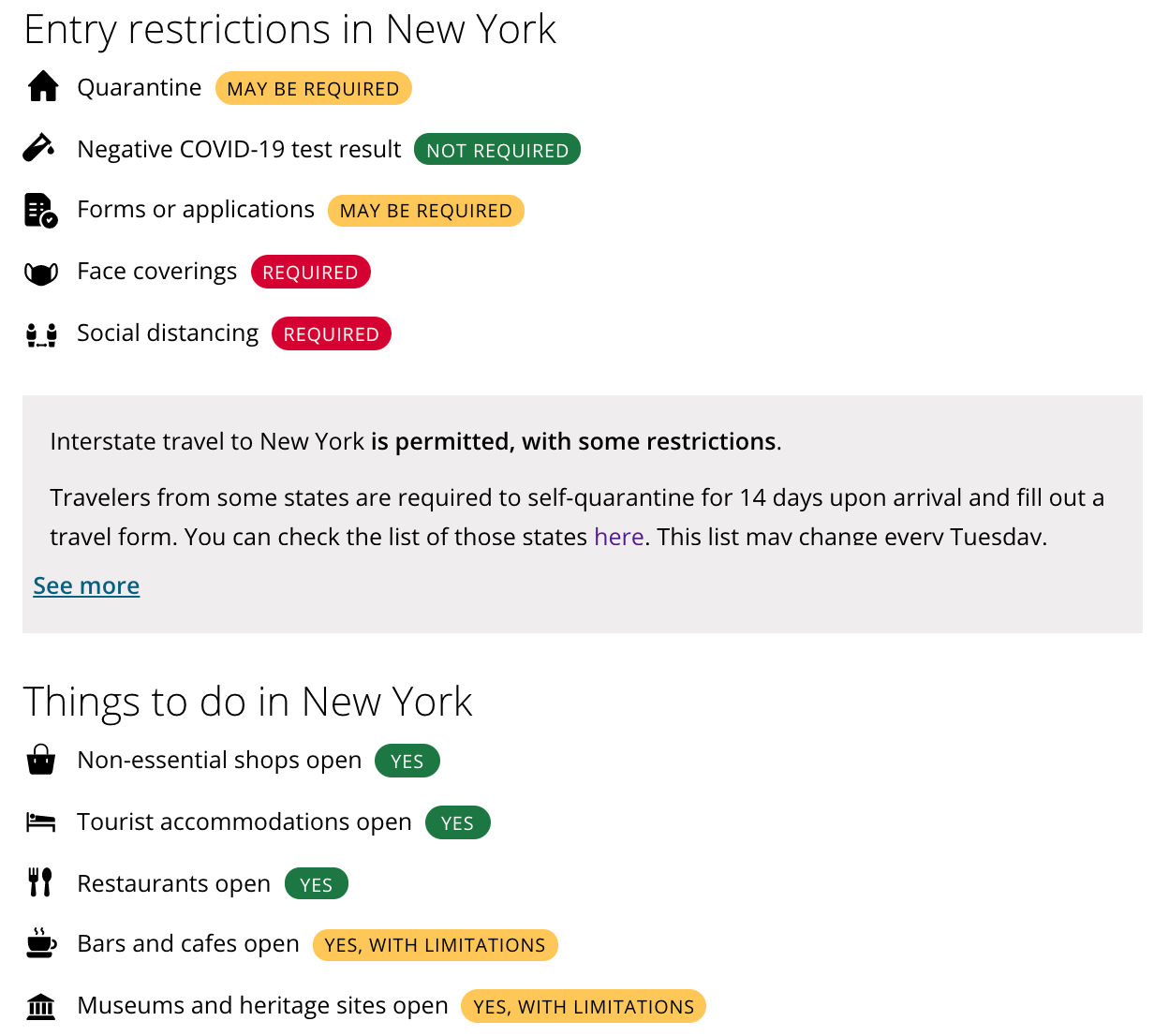Viewport: 1169px width, 1036px height.
Task: Open the 'here' link listing states
Action: coord(619,537)
